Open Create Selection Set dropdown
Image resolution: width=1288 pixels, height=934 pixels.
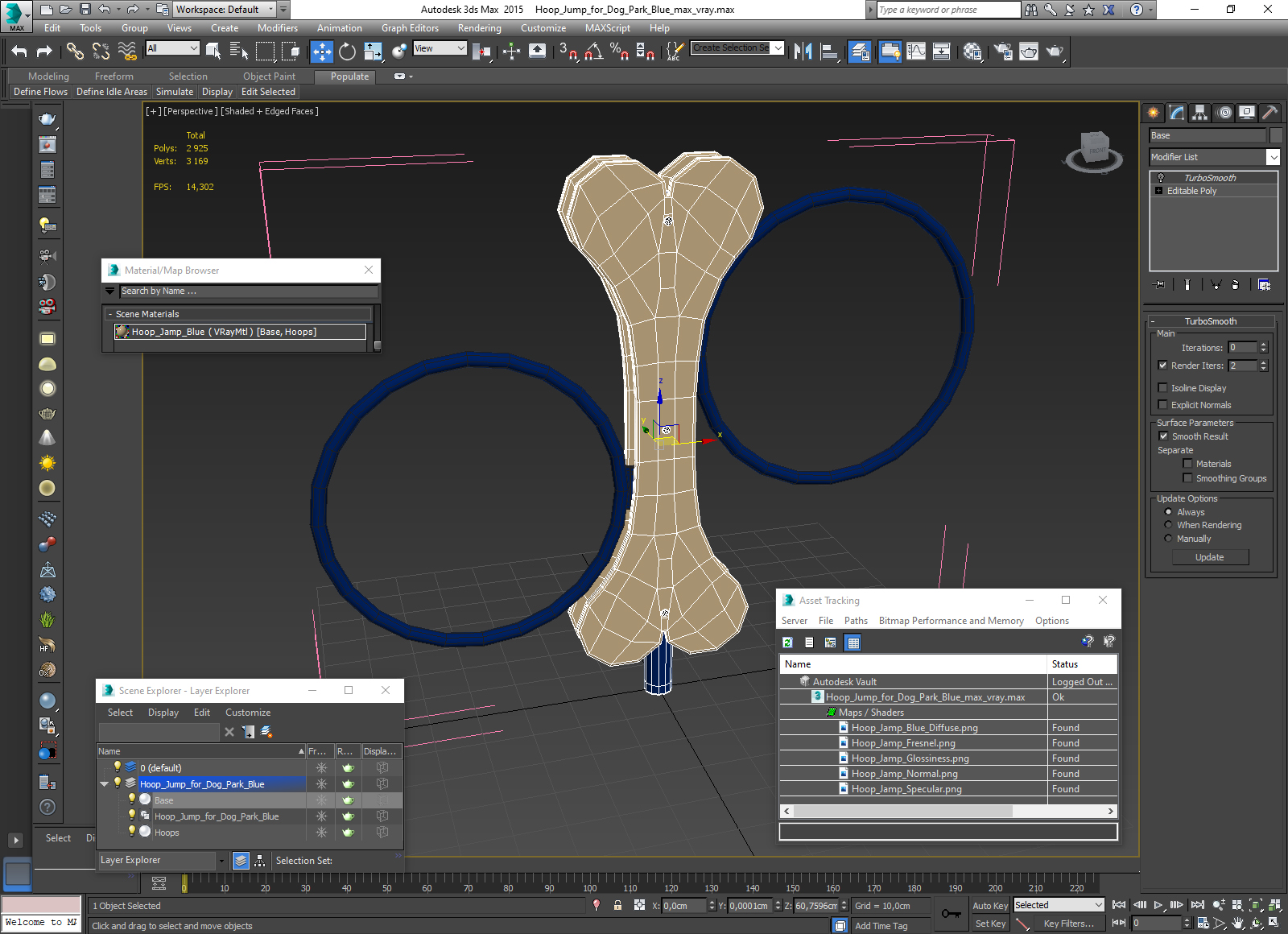click(778, 48)
